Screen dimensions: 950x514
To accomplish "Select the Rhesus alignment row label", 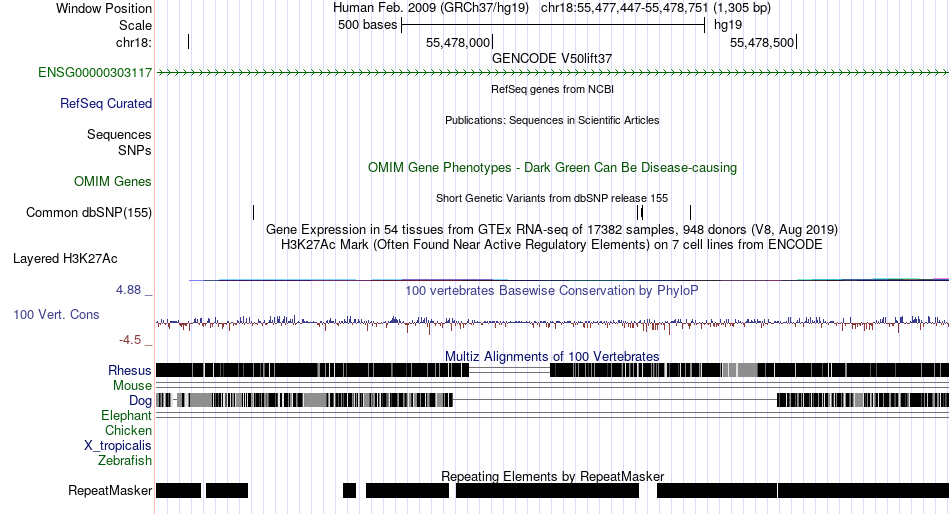I will (x=130, y=371).
